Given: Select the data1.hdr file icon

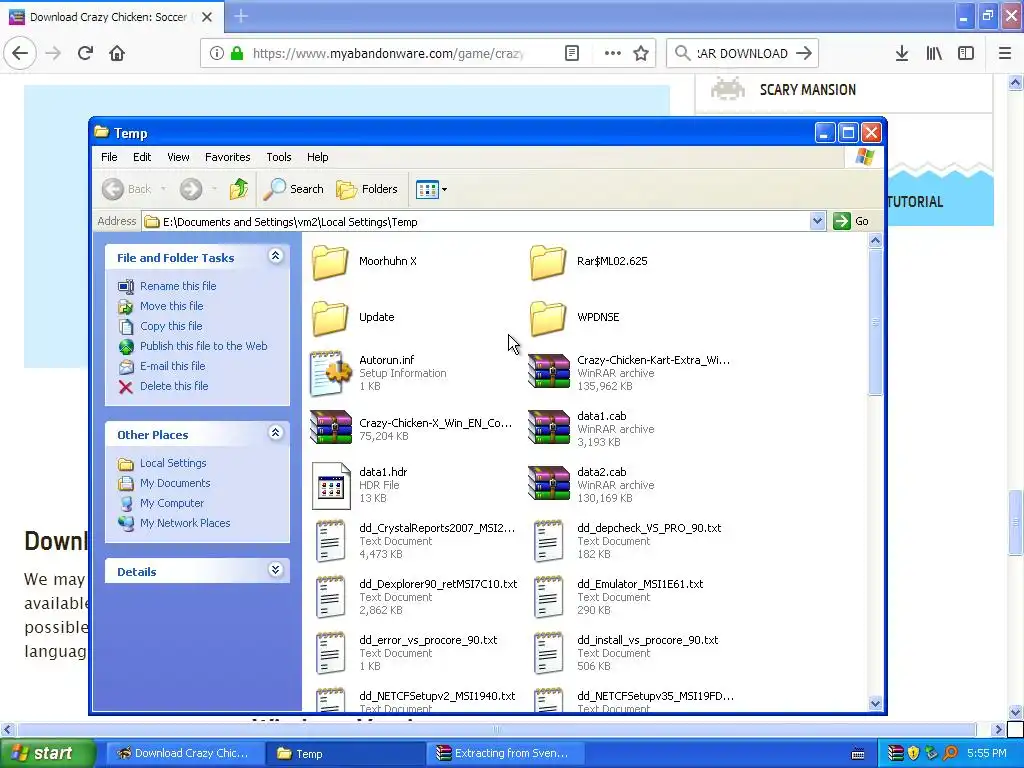Looking at the screenshot, I should pos(331,485).
